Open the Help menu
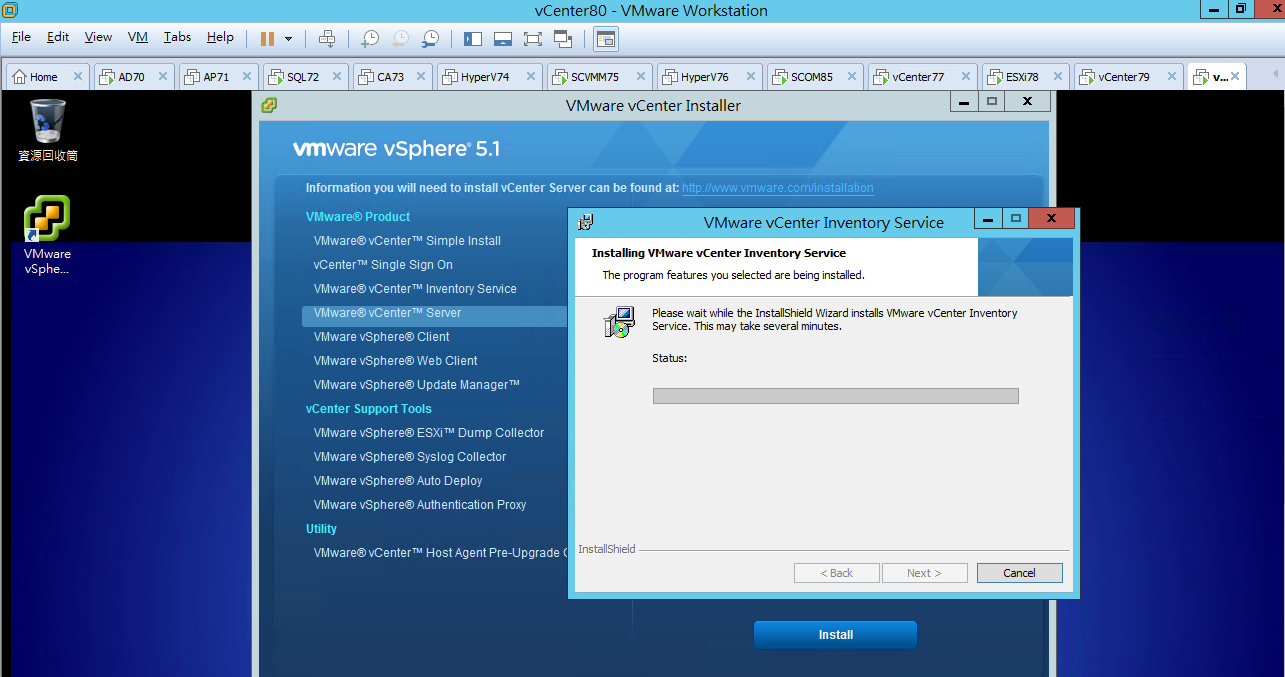The height and width of the screenshot is (677, 1285). point(220,37)
